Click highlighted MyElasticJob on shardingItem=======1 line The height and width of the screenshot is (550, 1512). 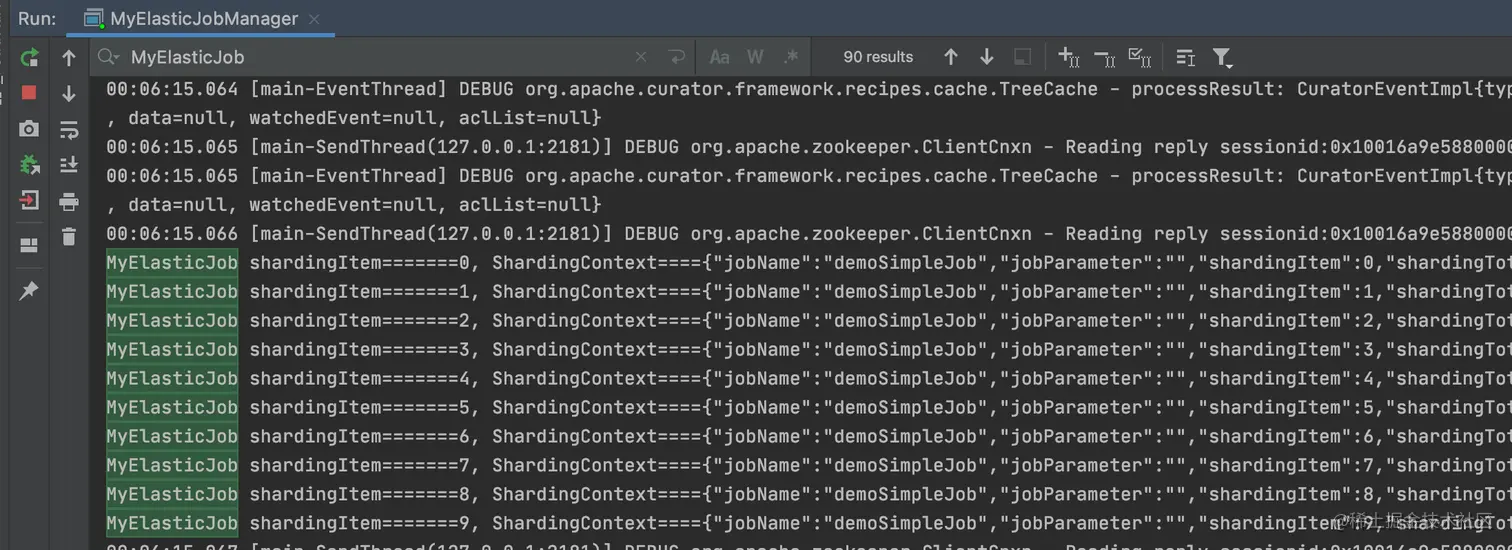[172, 292]
